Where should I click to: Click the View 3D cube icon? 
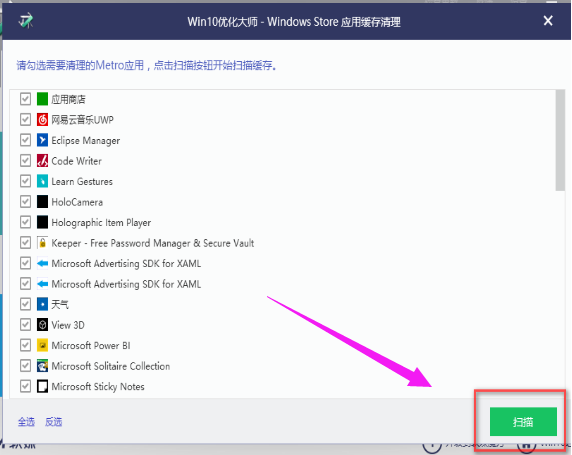coord(42,324)
